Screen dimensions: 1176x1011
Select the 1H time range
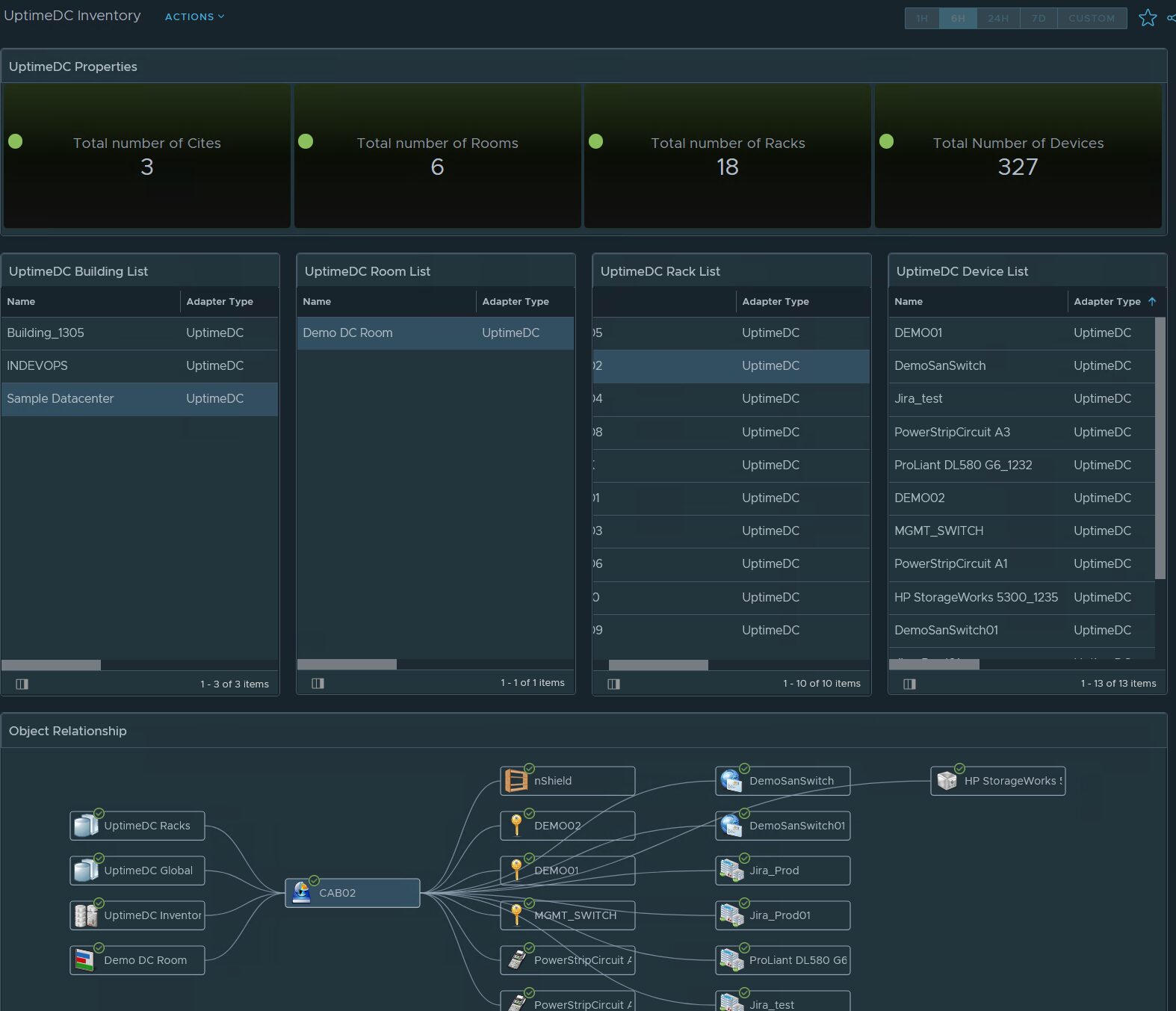pyautogui.click(x=922, y=18)
